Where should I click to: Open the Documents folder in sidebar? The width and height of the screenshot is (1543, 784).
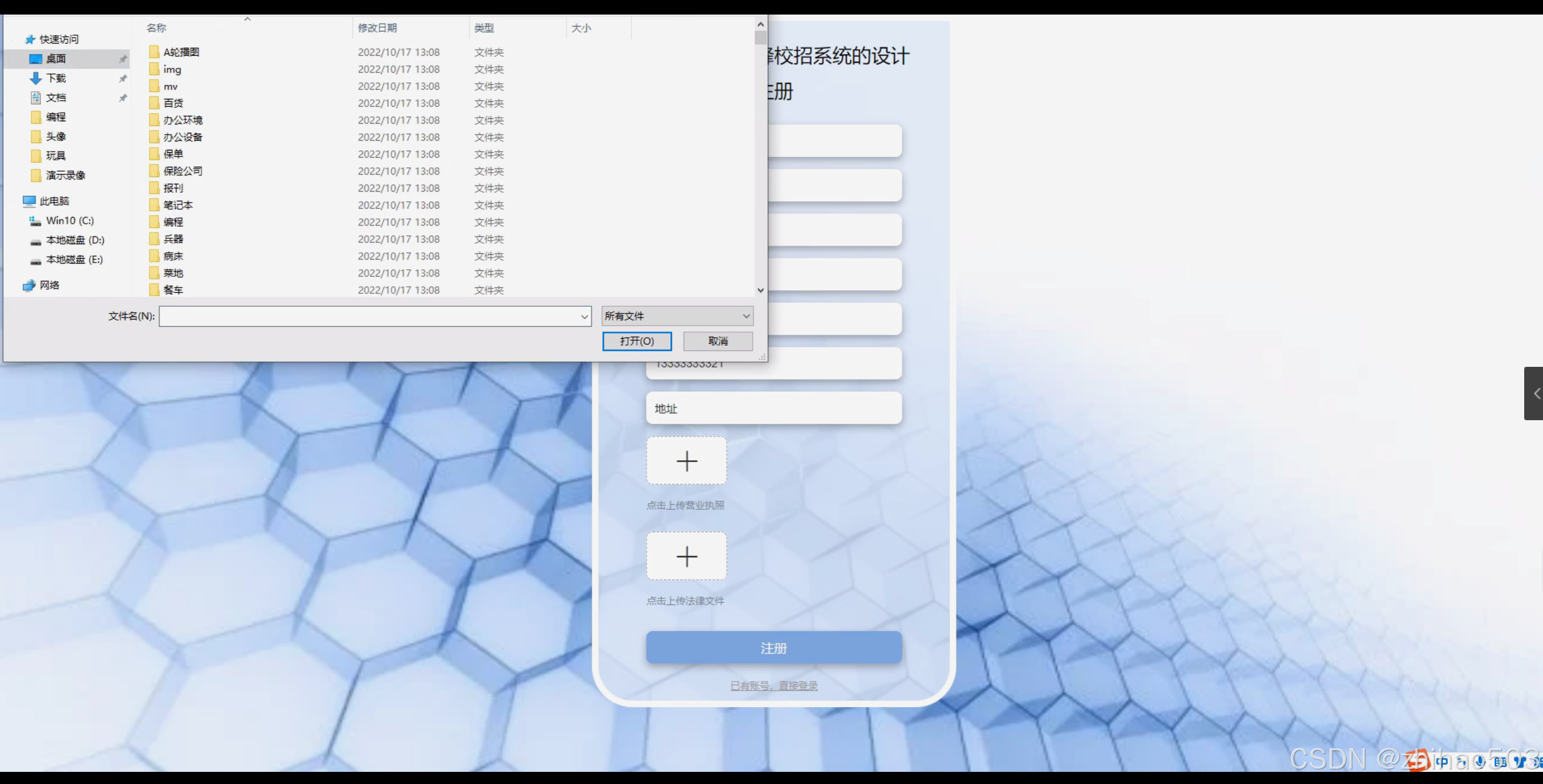coord(56,98)
